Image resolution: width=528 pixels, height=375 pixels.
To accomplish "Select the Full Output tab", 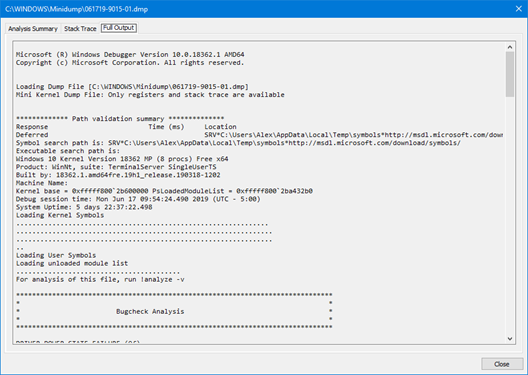I will pos(119,28).
